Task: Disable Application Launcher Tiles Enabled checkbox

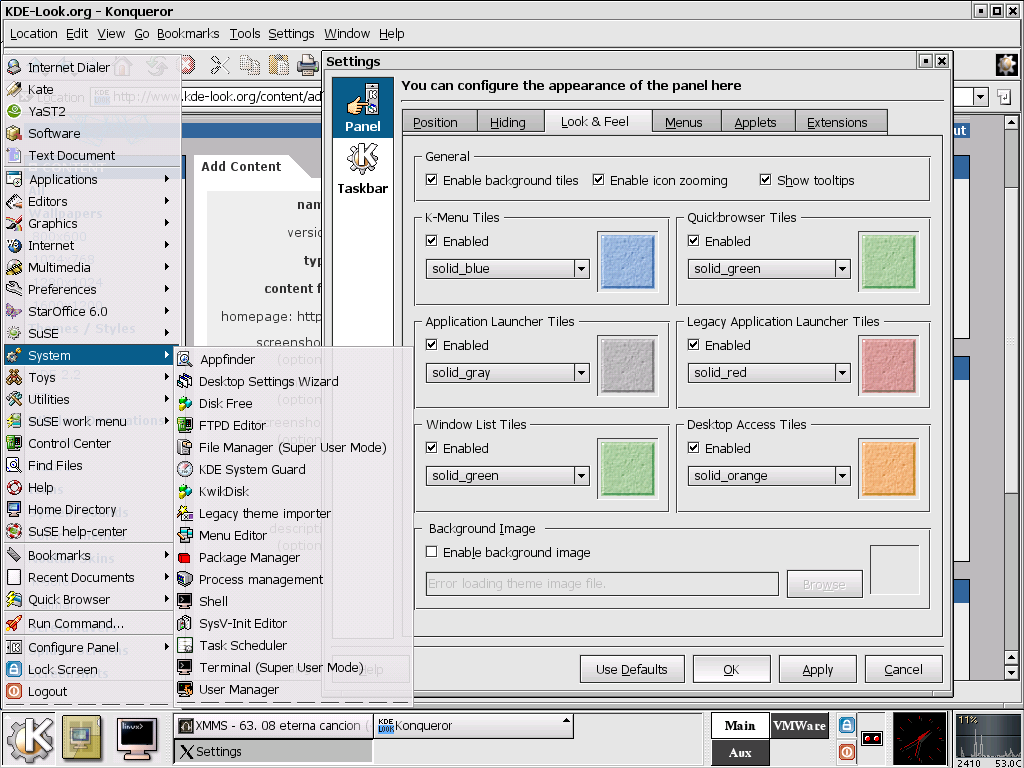Action: click(431, 345)
